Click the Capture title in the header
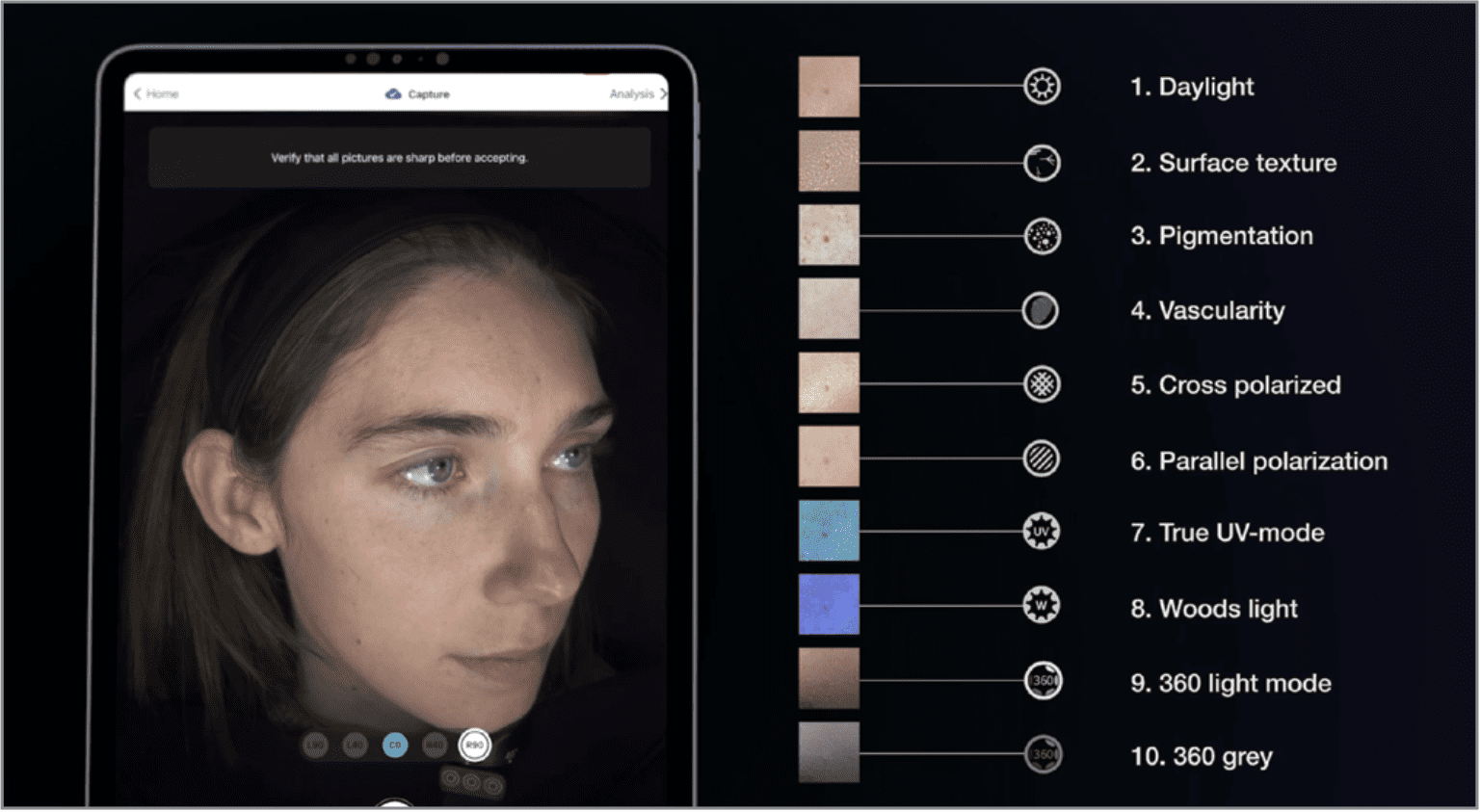This screenshot has width=1481, height=812. [429, 94]
